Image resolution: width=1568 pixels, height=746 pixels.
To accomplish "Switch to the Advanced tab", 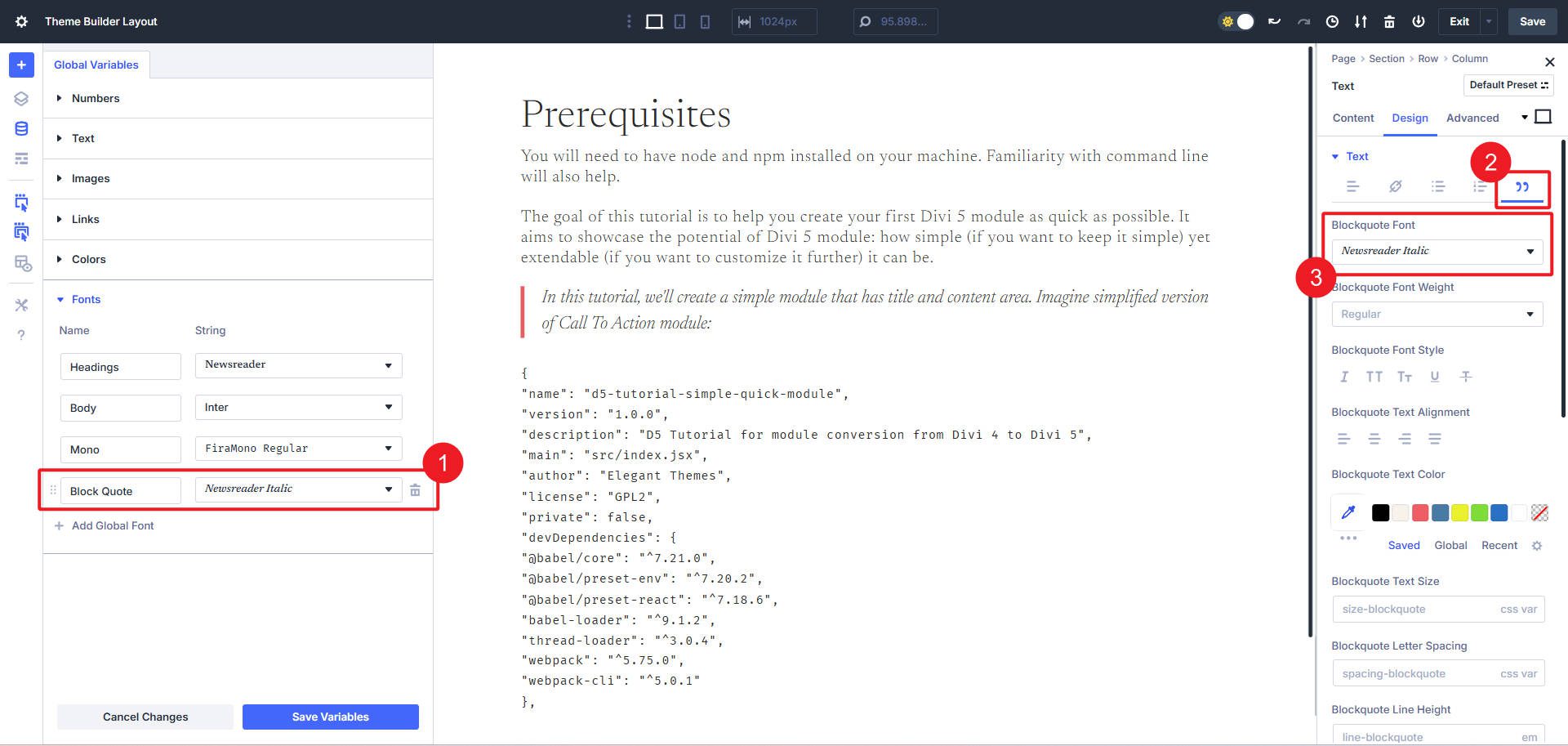I will (x=1472, y=118).
